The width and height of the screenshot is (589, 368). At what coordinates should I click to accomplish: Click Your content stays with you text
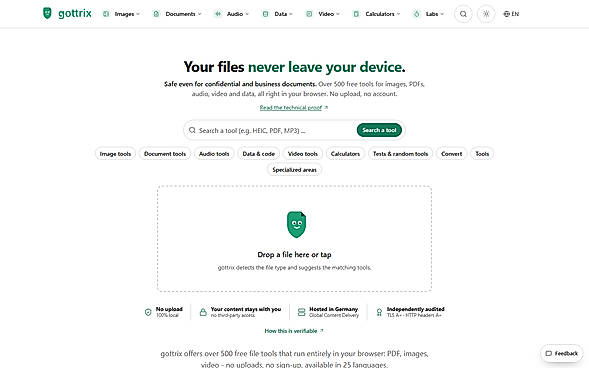click(246, 309)
